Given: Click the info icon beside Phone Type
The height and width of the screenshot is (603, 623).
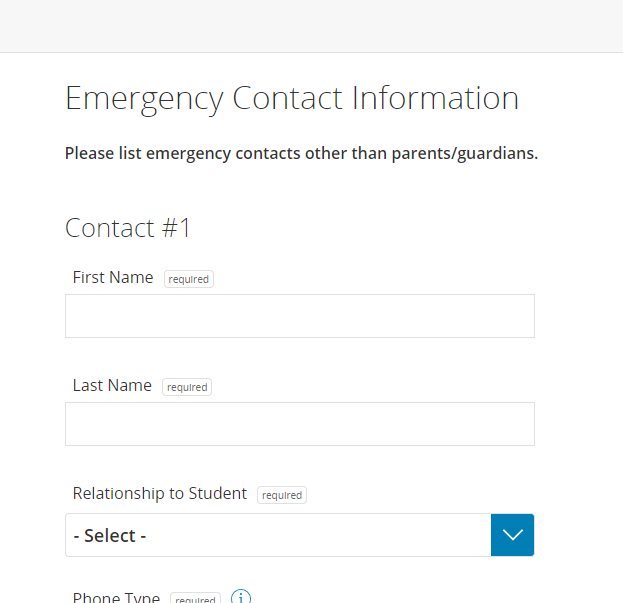Looking at the screenshot, I should pos(241,597).
